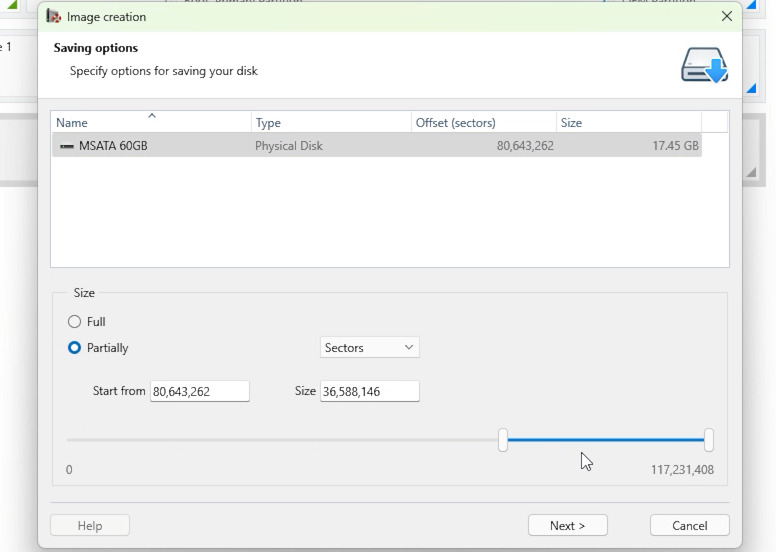Select the Partially radio button
The width and height of the screenshot is (776, 552).
[x=74, y=348]
